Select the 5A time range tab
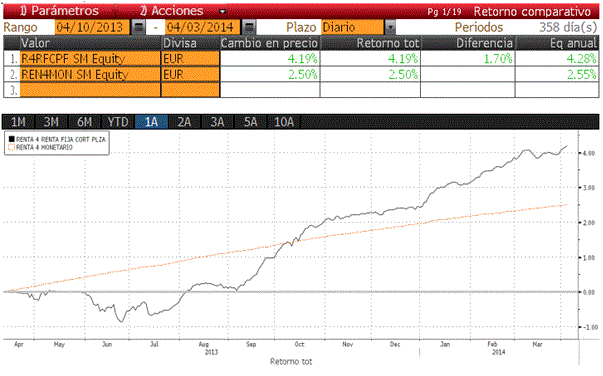This screenshot has height=376, width=603. pyautogui.click(x=250, y=122)
